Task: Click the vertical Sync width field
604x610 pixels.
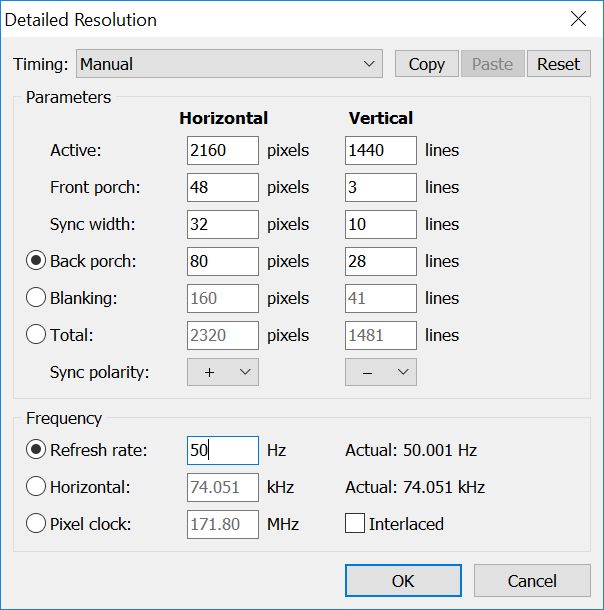Action: point(380,224)
